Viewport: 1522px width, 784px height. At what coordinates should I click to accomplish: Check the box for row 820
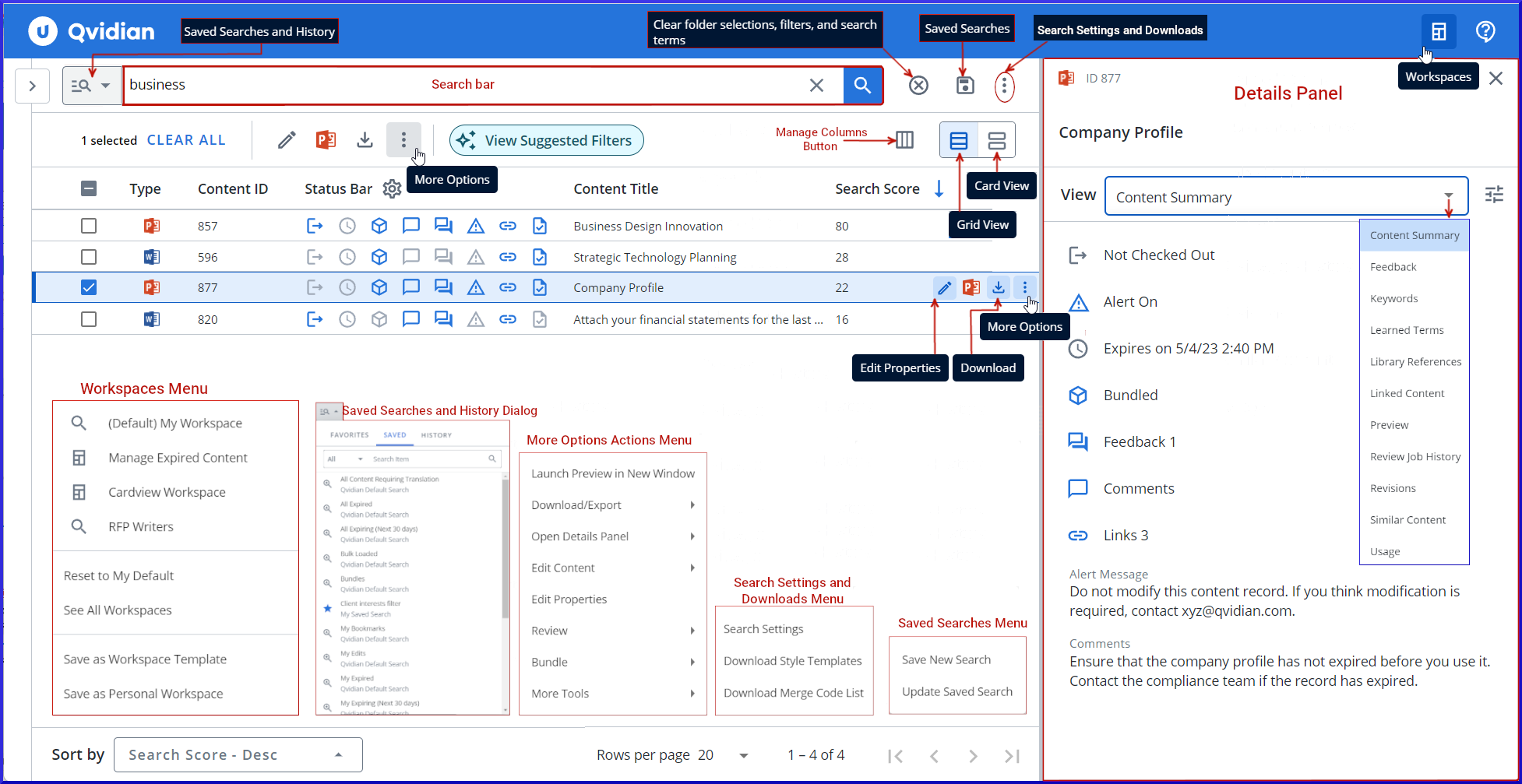89,319
